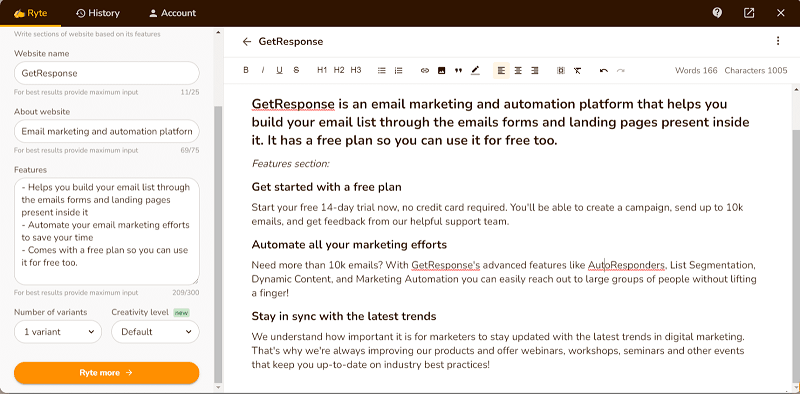Image resolution: width=800 pixels, height=394 pixels.
Task: Close the Rytr panel
Action: [781, 13]
